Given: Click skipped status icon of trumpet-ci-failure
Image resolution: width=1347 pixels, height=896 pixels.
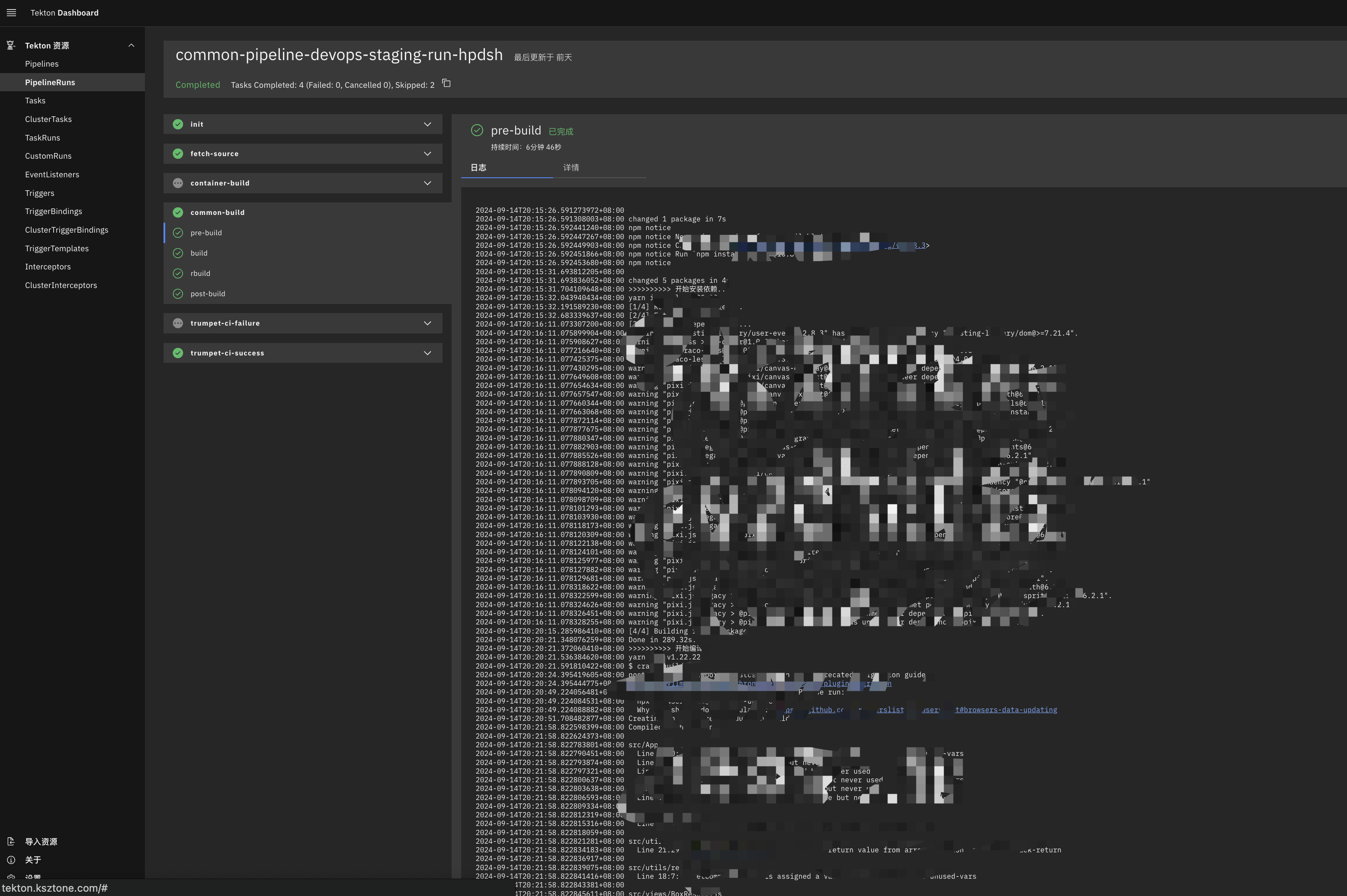Looking at the screenshot, I should [178, 323].
